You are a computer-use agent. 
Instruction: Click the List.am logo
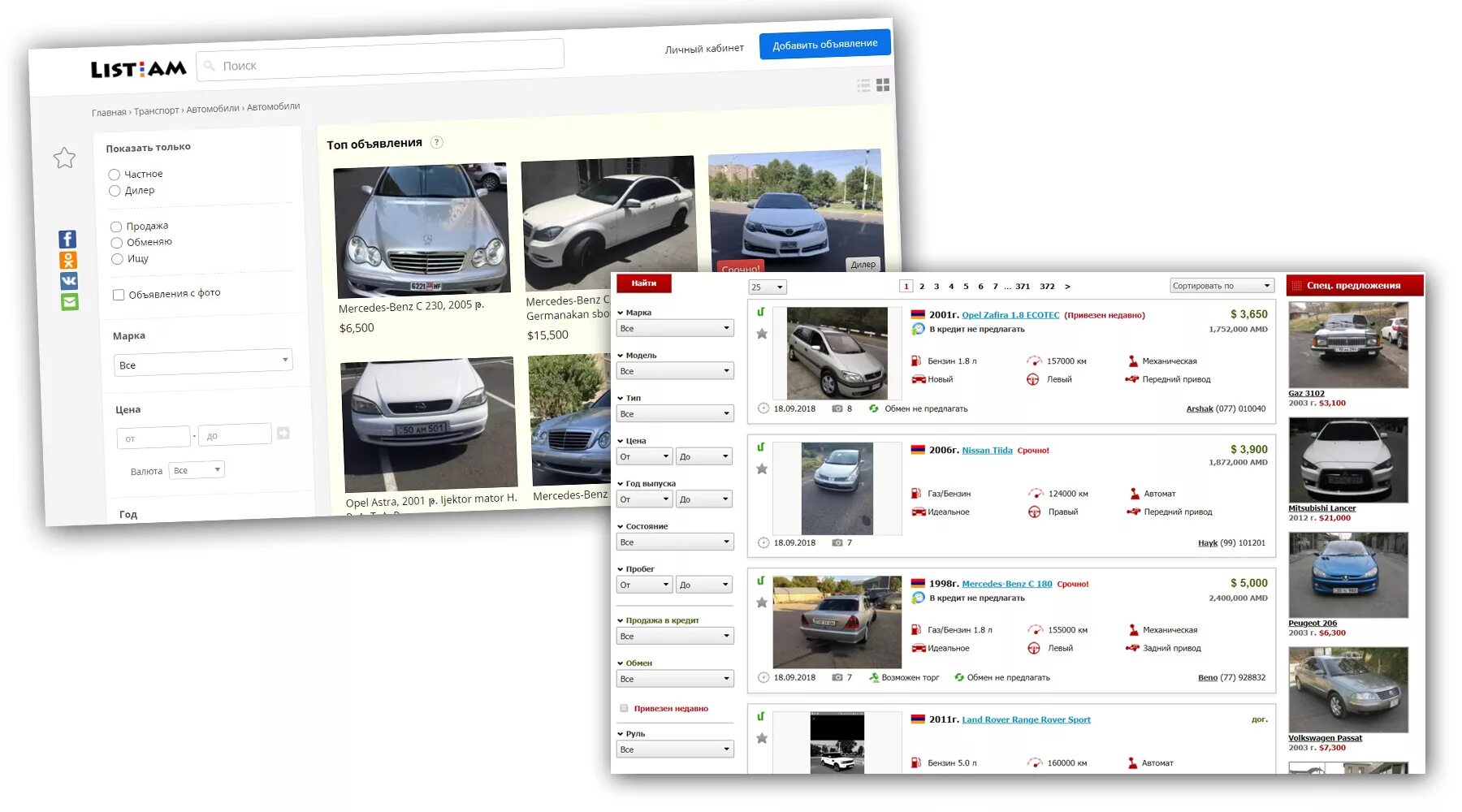138,69
